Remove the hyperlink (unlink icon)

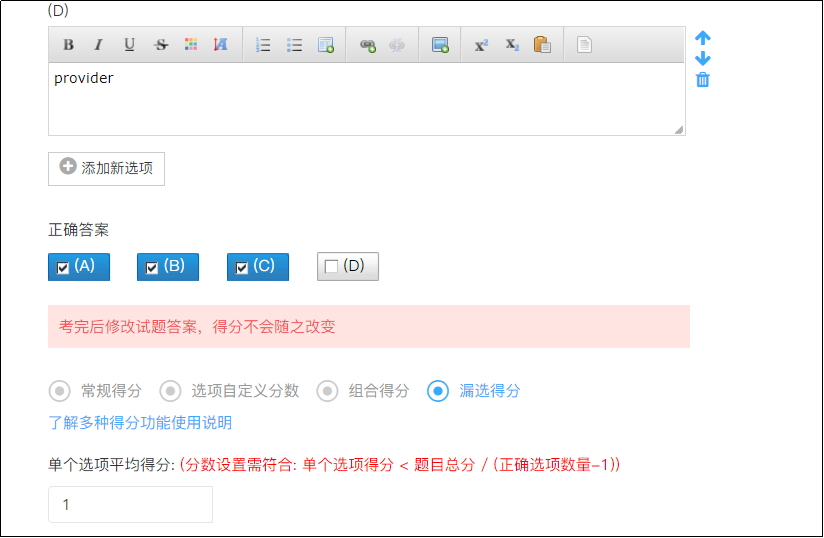(397, 45)
